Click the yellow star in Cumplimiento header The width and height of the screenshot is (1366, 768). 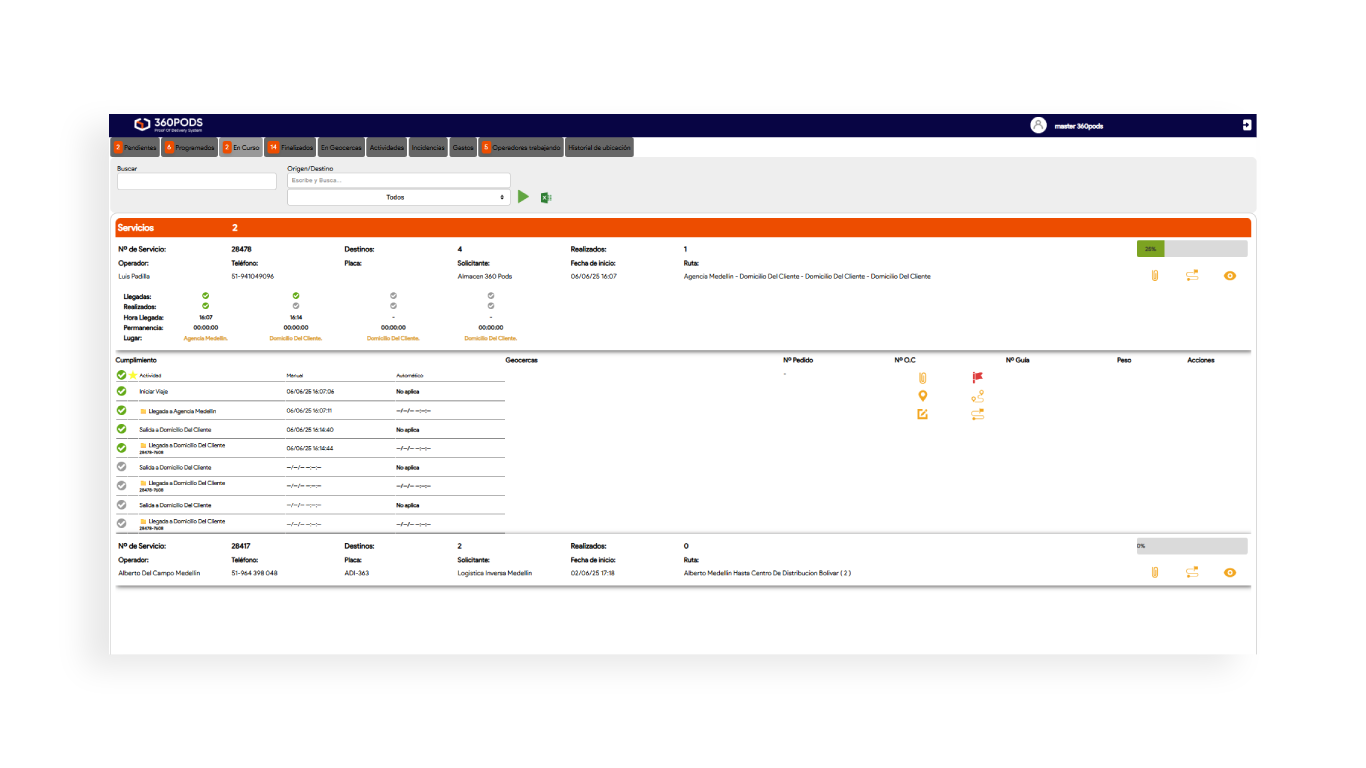[x=133, y=375]
